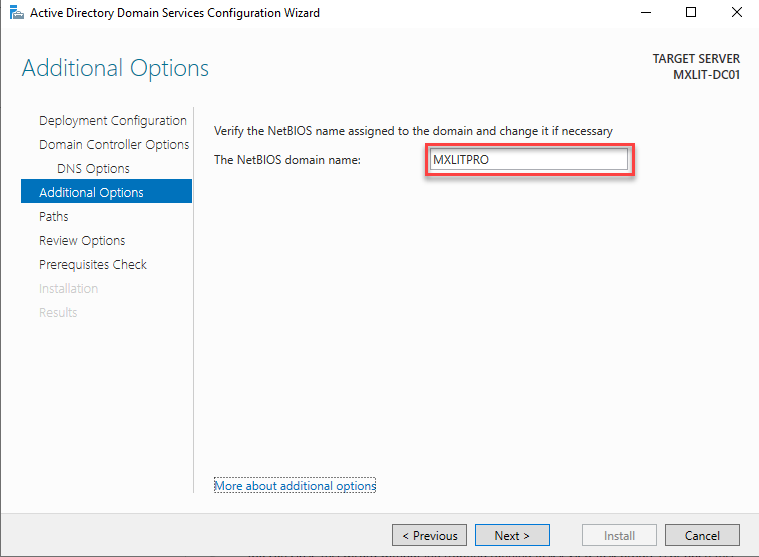Select DNS Options in sidebar
The image size is (759, 557).
(93, 169)
